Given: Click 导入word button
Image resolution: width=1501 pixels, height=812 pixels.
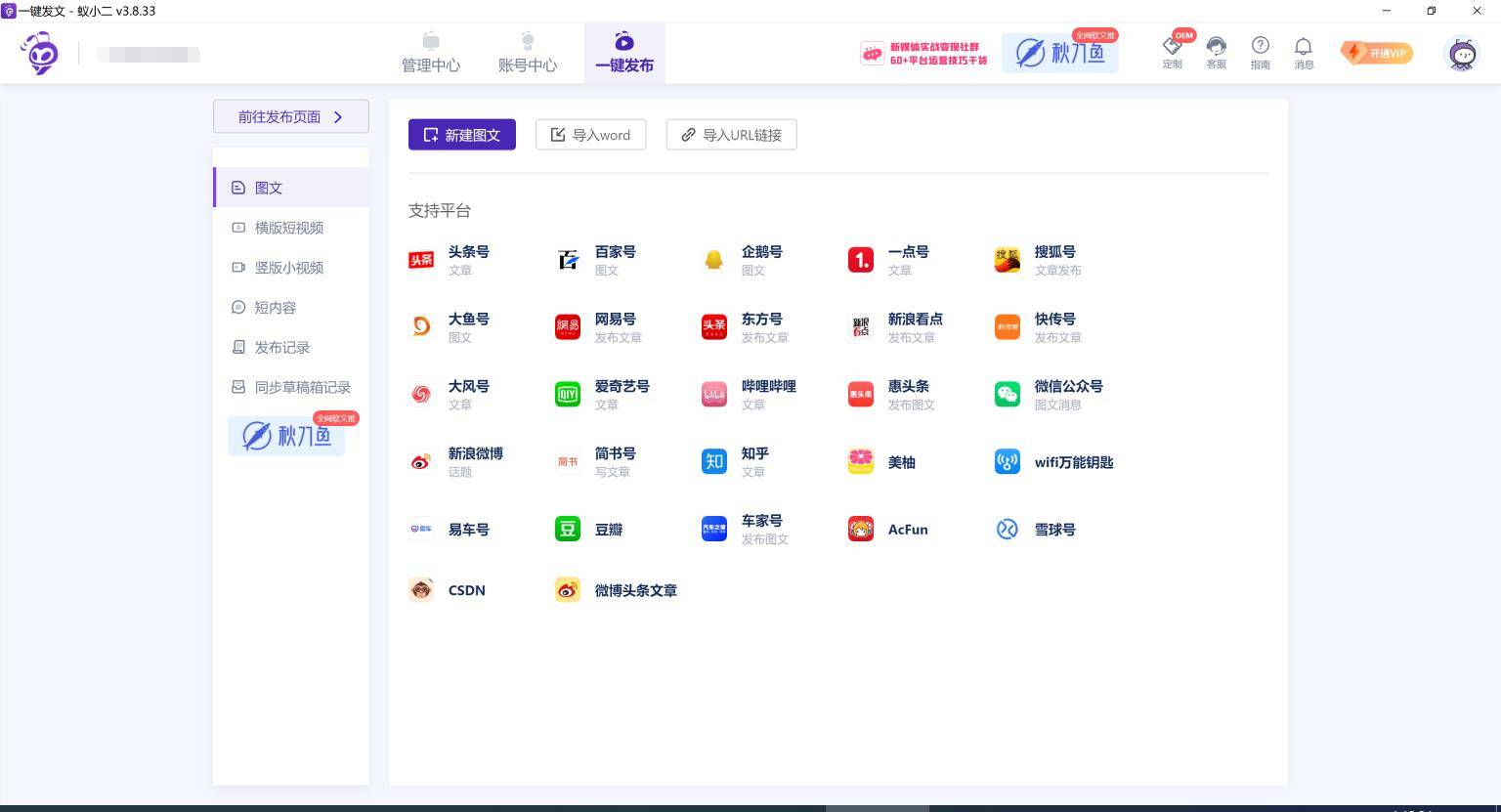Looking at the screenshot, I should coord(591,135).
